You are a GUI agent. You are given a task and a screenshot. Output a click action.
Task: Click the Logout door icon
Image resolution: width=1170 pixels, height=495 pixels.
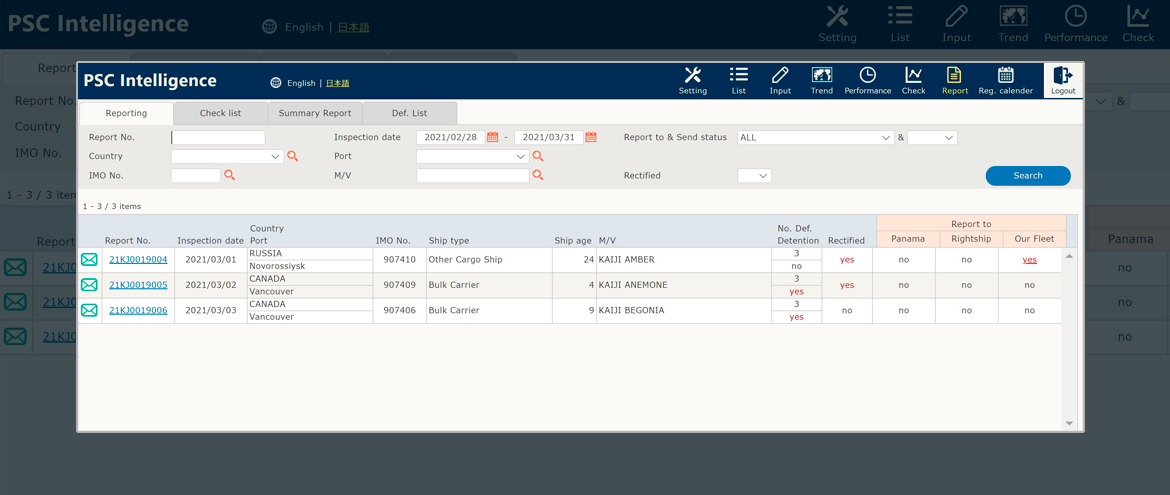coord(1063,75)
